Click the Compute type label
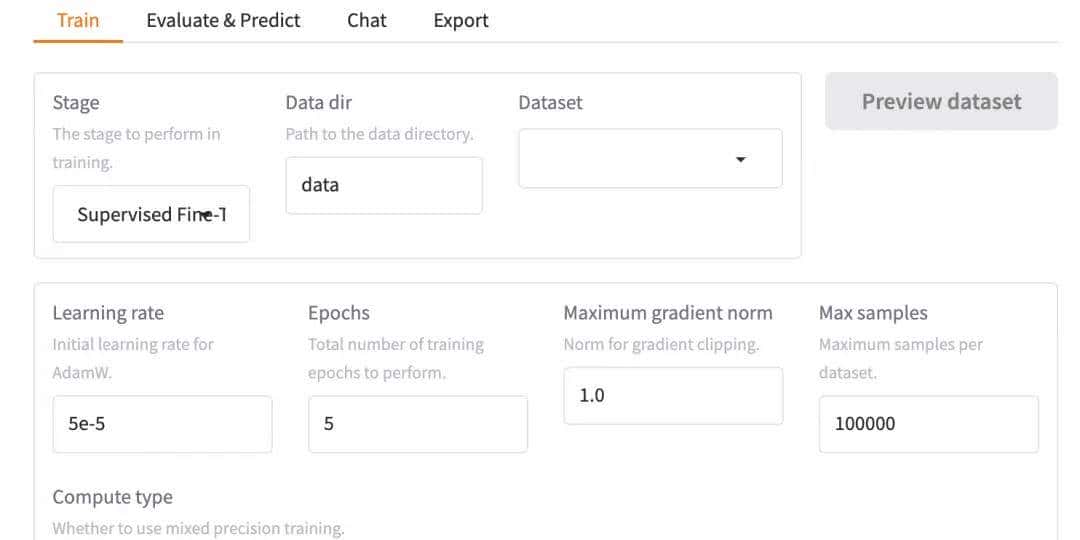Viewport: 1080px width, 540px height. click(x=112, y=497)
